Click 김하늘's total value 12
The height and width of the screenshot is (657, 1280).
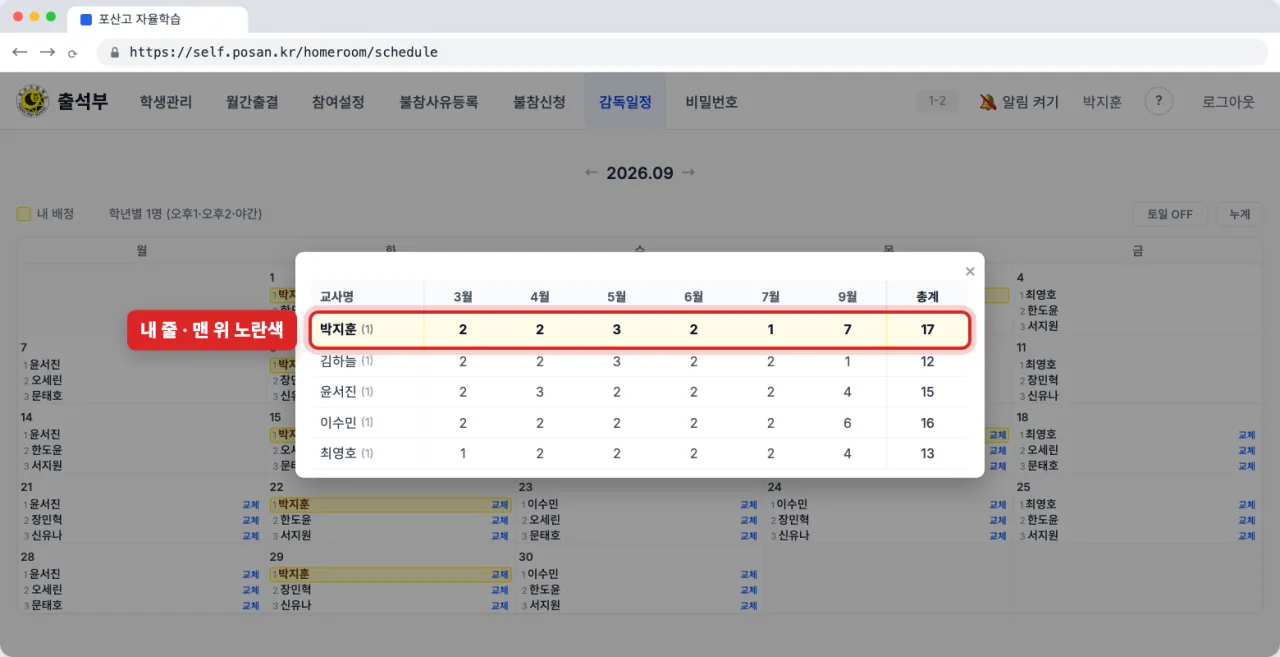pyautogui.click(x=928, y=361)
